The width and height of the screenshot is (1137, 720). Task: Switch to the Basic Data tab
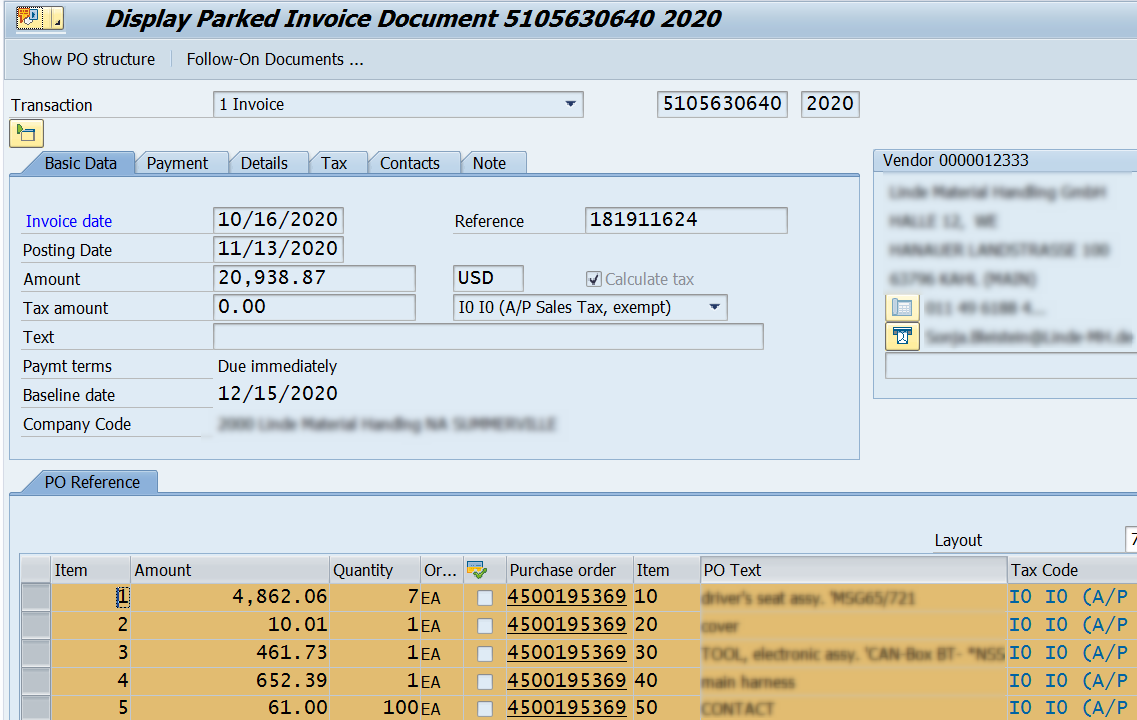click(x=80, y=163)
